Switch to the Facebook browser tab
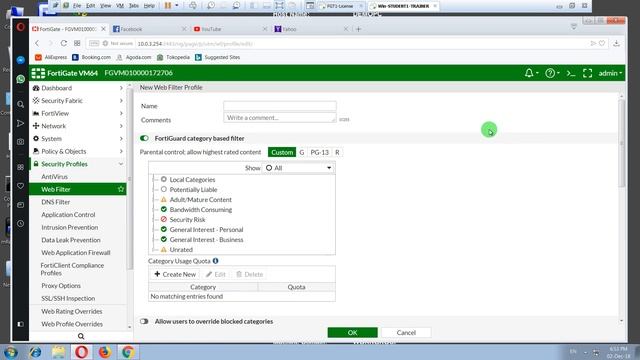The width and height of the screenshot is (640, 360). coord(149,29)
